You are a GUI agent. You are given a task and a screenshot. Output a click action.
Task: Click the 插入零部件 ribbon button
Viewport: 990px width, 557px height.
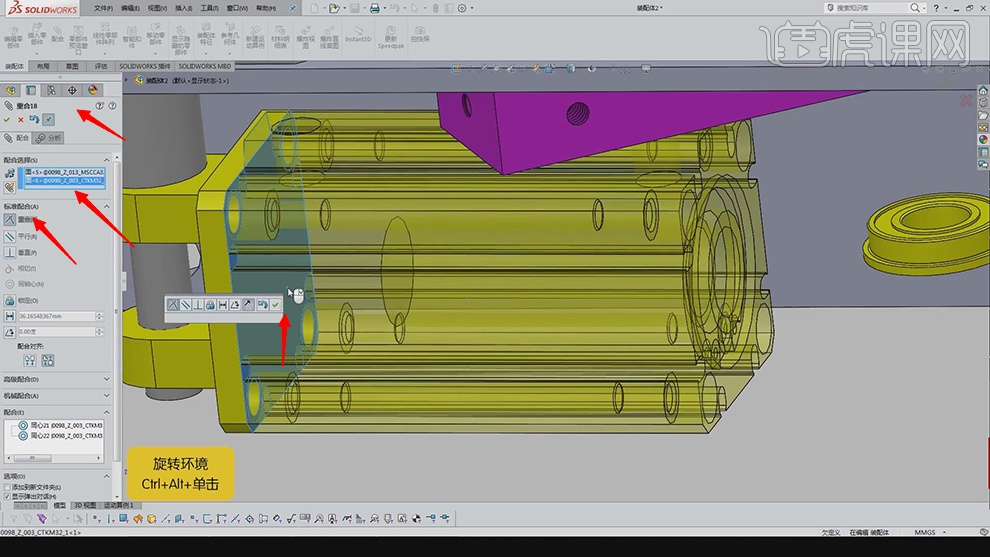(x=37, y=38)
